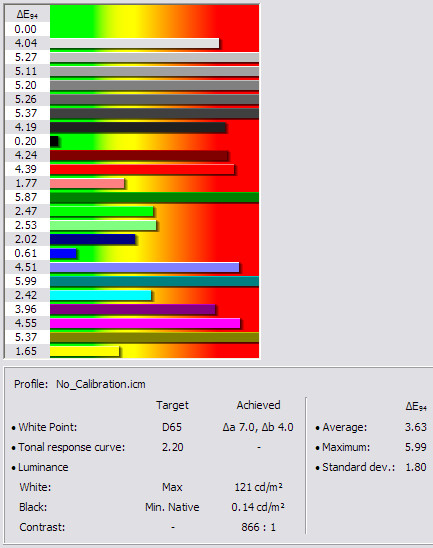Select the Target column header

(x=172, y=405)
